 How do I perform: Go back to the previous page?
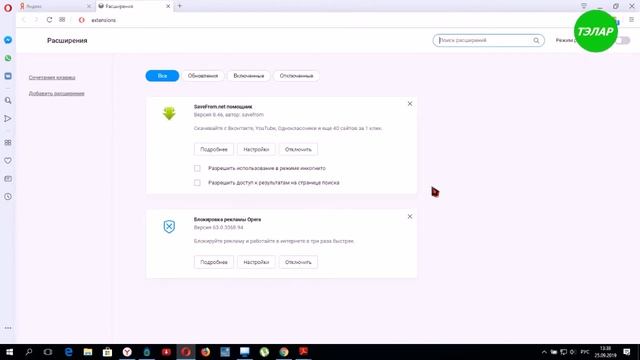pyautogui.click(x=24, y=20)
